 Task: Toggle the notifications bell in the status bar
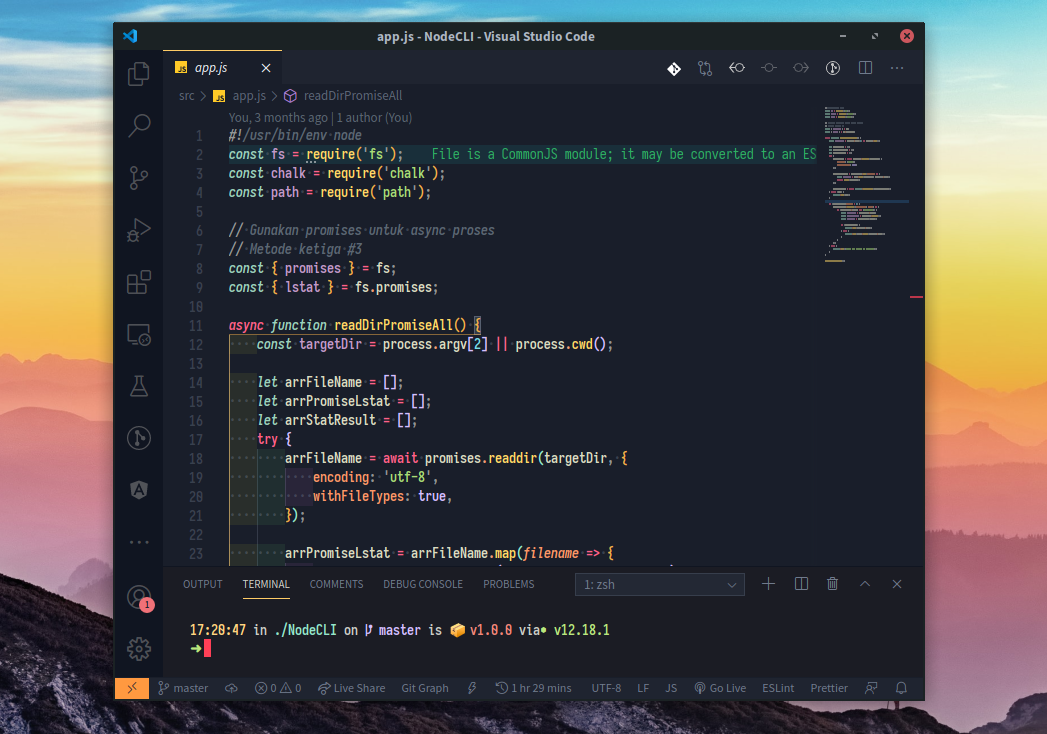(903, 688)
